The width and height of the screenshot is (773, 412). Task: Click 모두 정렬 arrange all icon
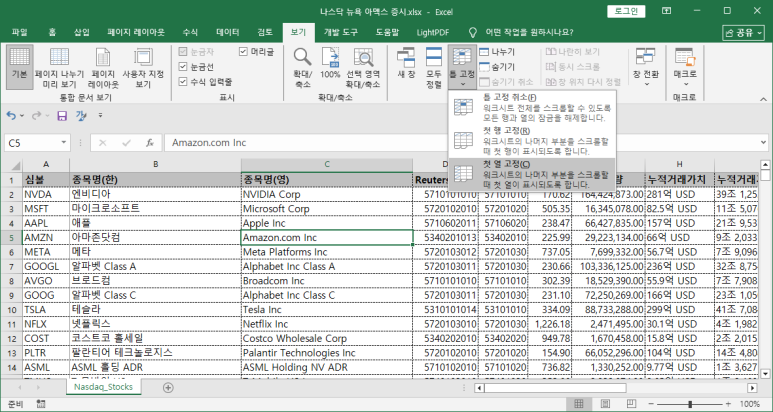tap(434, 67)
